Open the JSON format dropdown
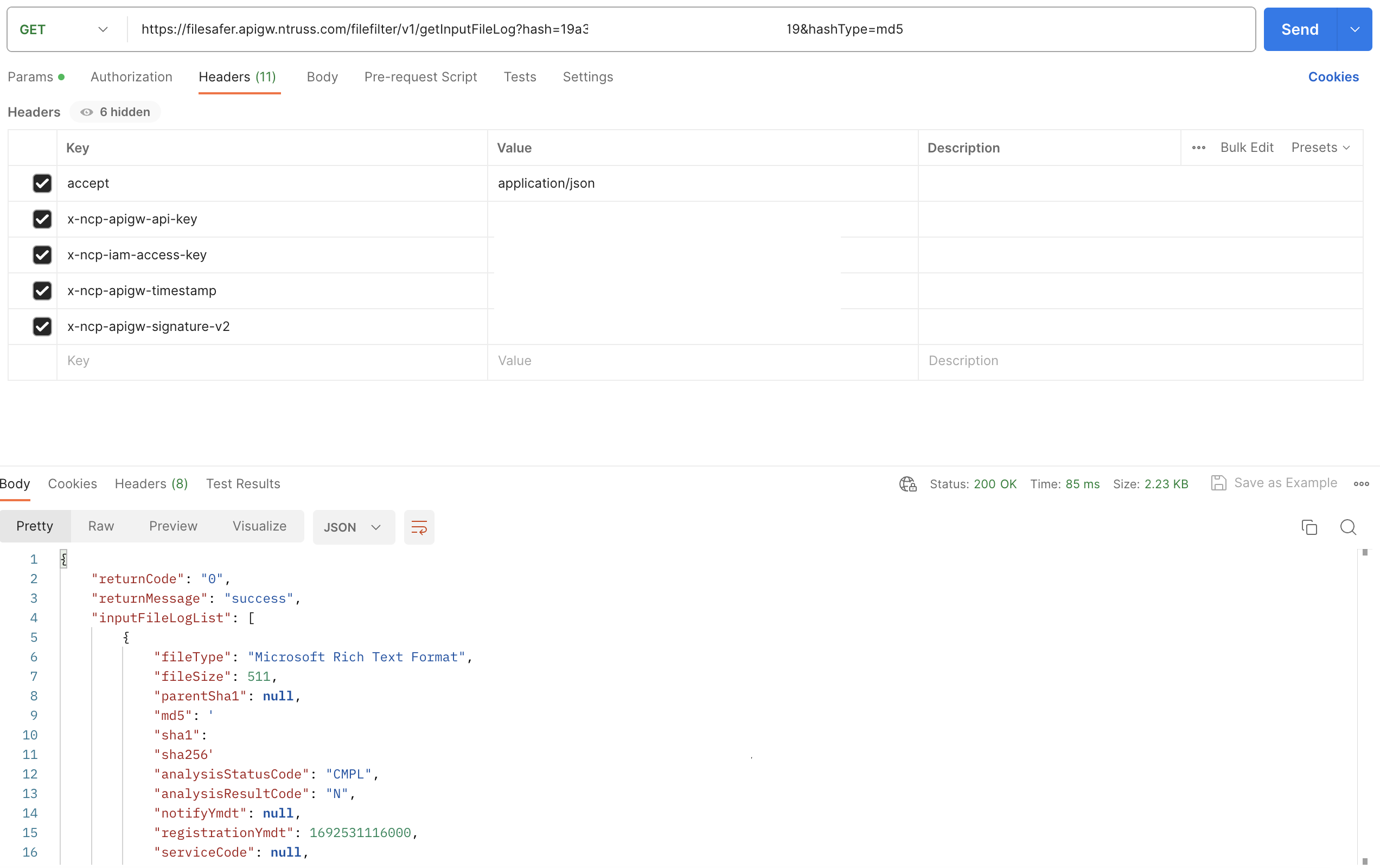The height and width of the screenshot is (868, 1380). (353, 527)
